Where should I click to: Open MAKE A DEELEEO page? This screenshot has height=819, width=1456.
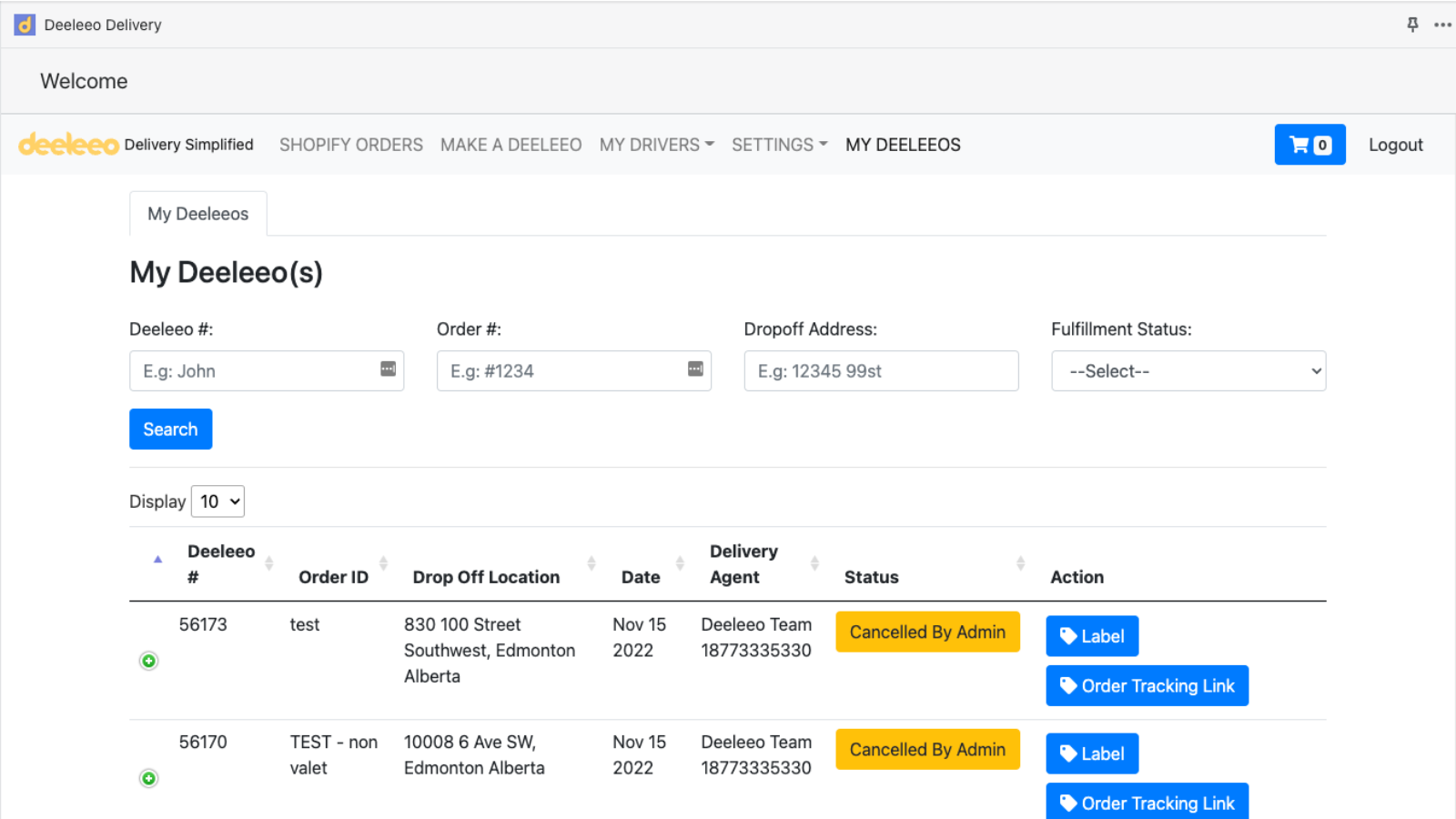pyautogui.click(x=511, y=145)
